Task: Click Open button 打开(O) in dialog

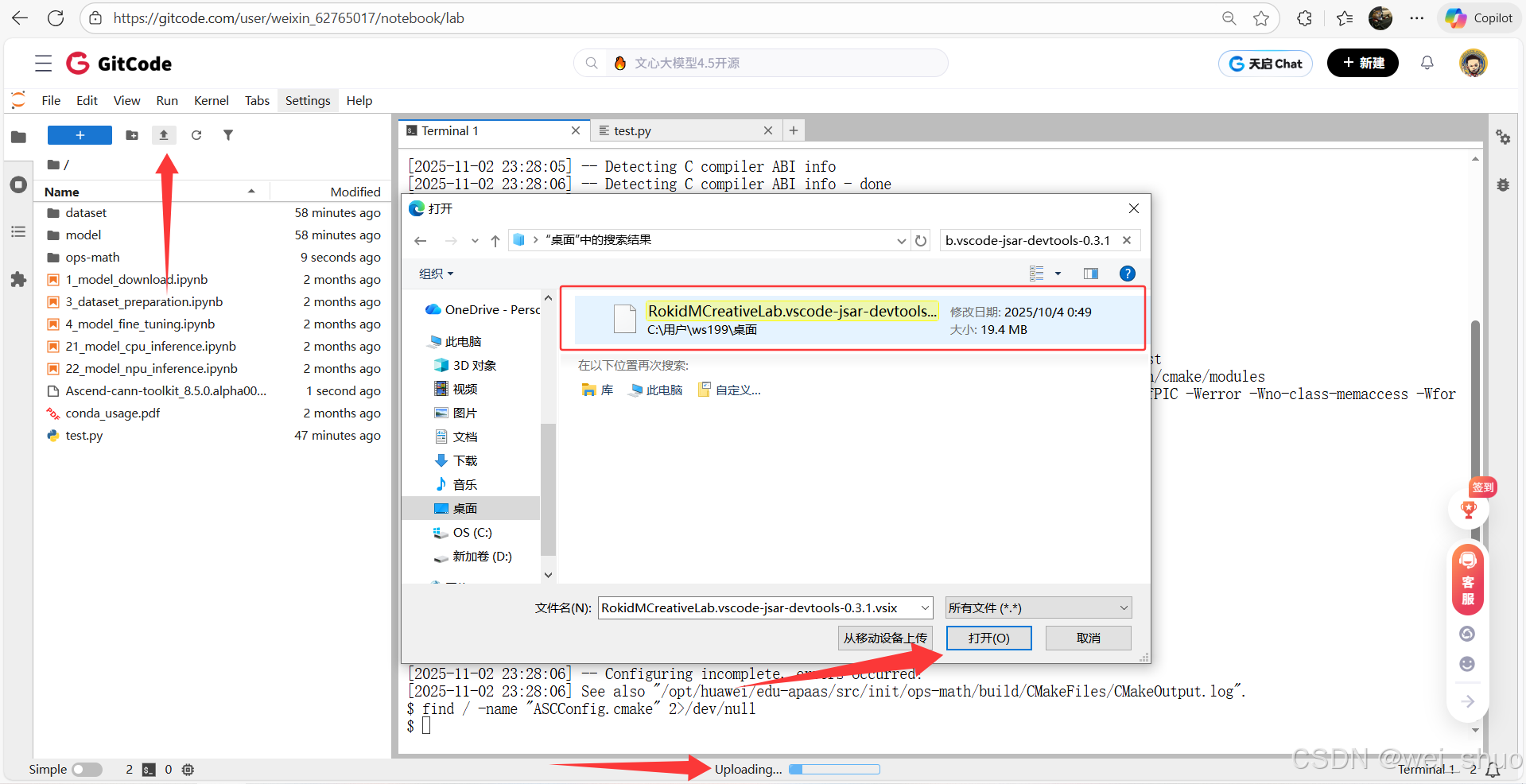Action: (988, 638)
